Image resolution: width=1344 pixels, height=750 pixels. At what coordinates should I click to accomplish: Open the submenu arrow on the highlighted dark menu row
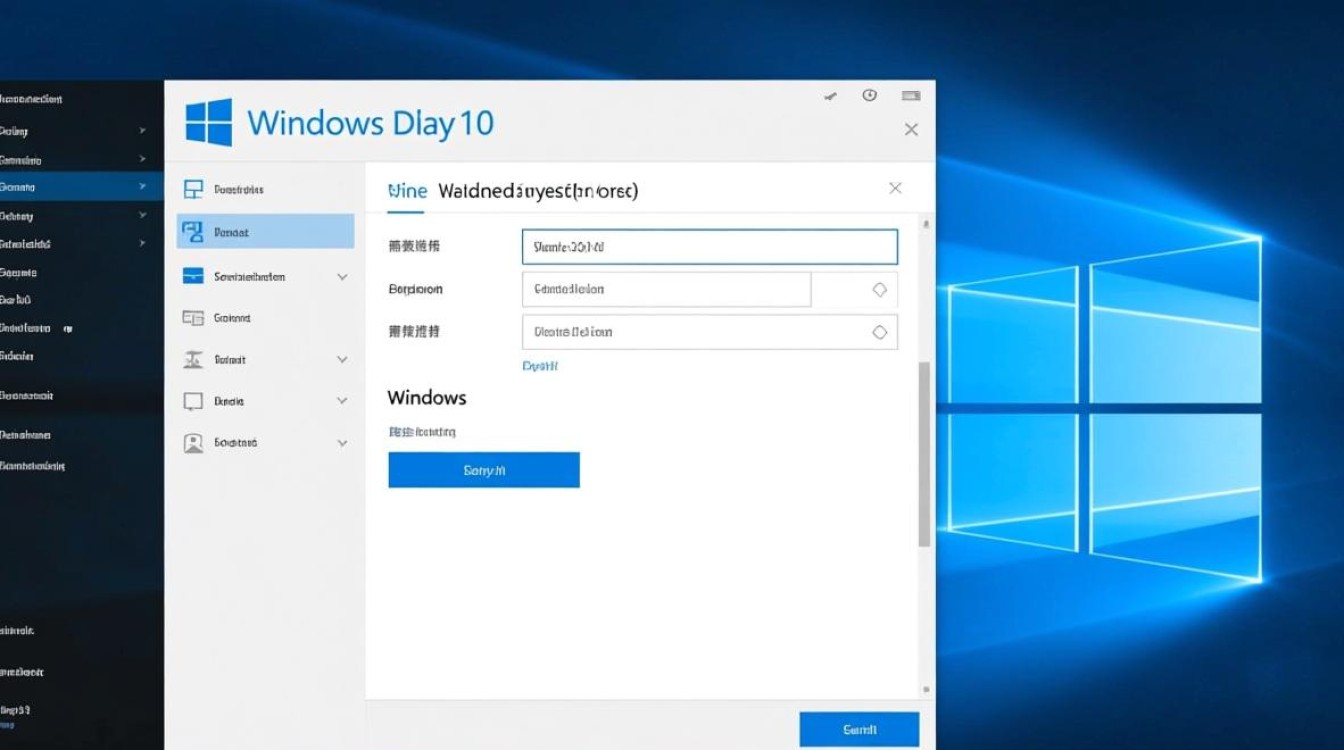[x=143, y=187]
